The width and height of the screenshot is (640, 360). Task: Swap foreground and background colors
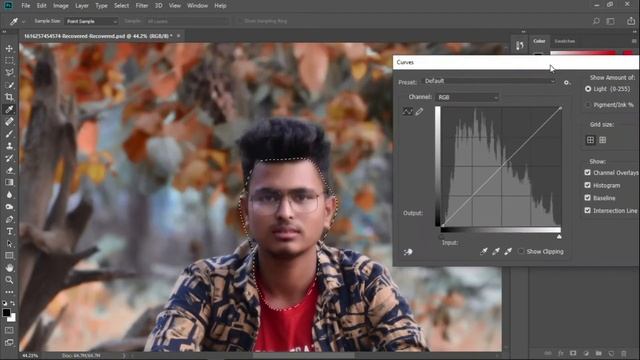13,303
